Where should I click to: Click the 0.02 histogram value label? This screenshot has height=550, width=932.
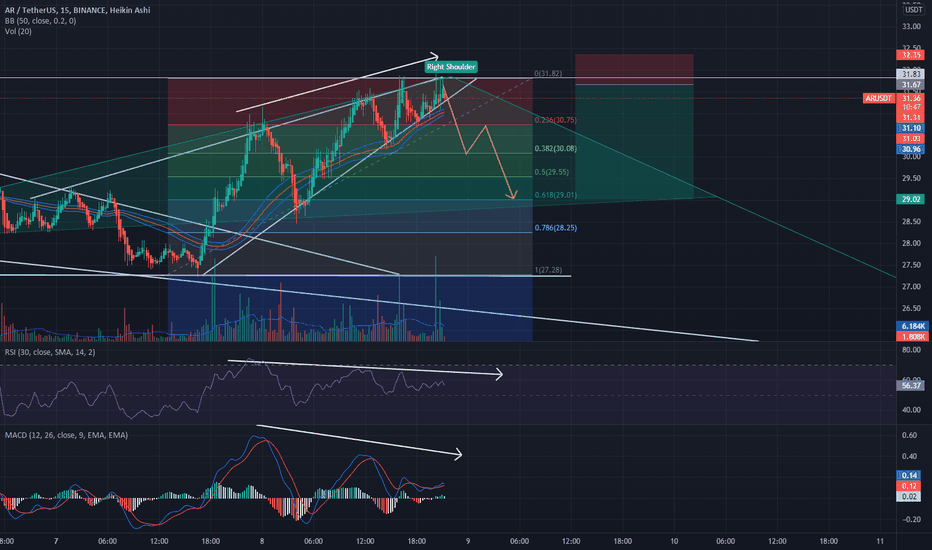pos(909,496)
